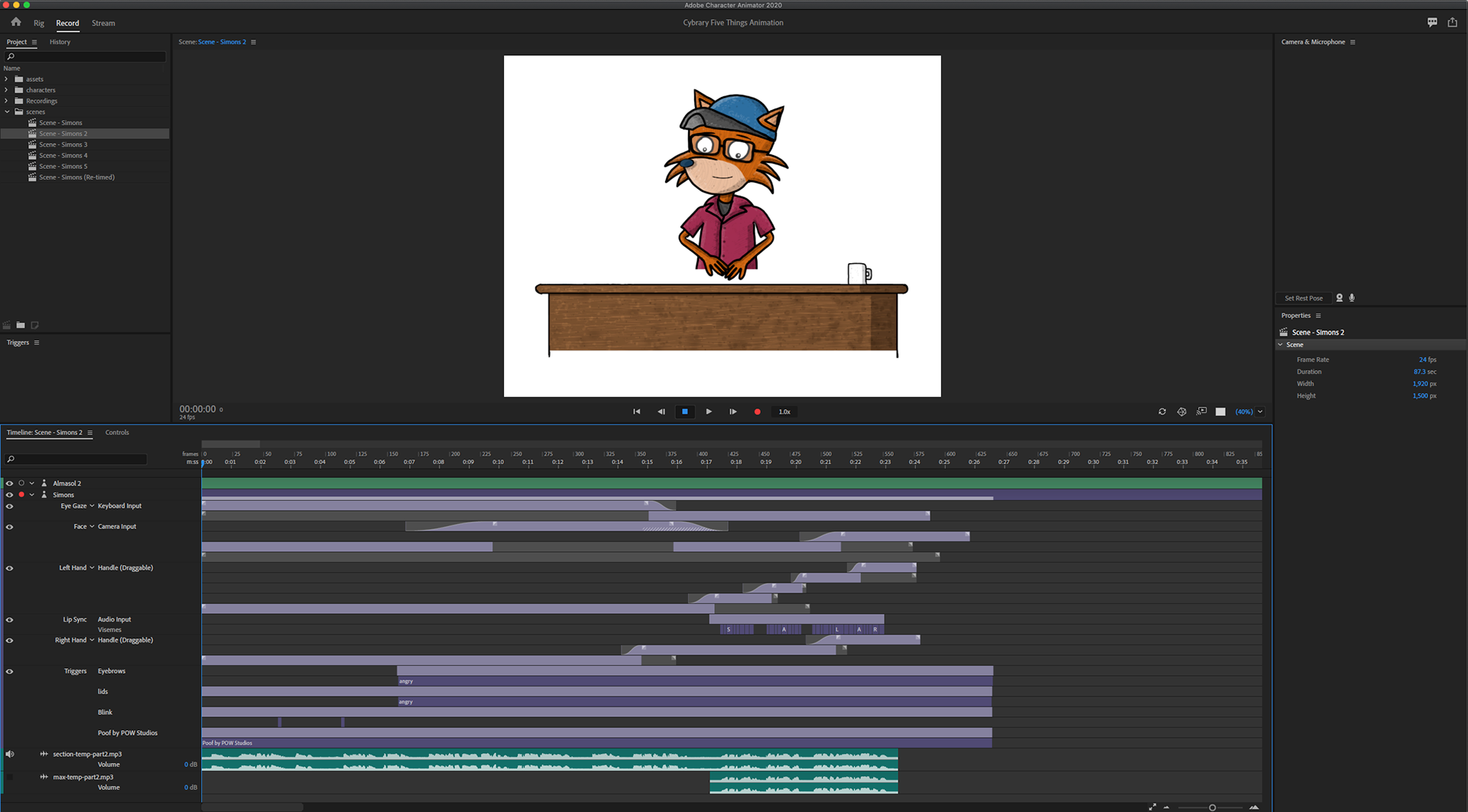The height and width of the screenshot is (812, 1468).
Task: Disarm Simons puppet red record dot
Action: coord(21,495)
